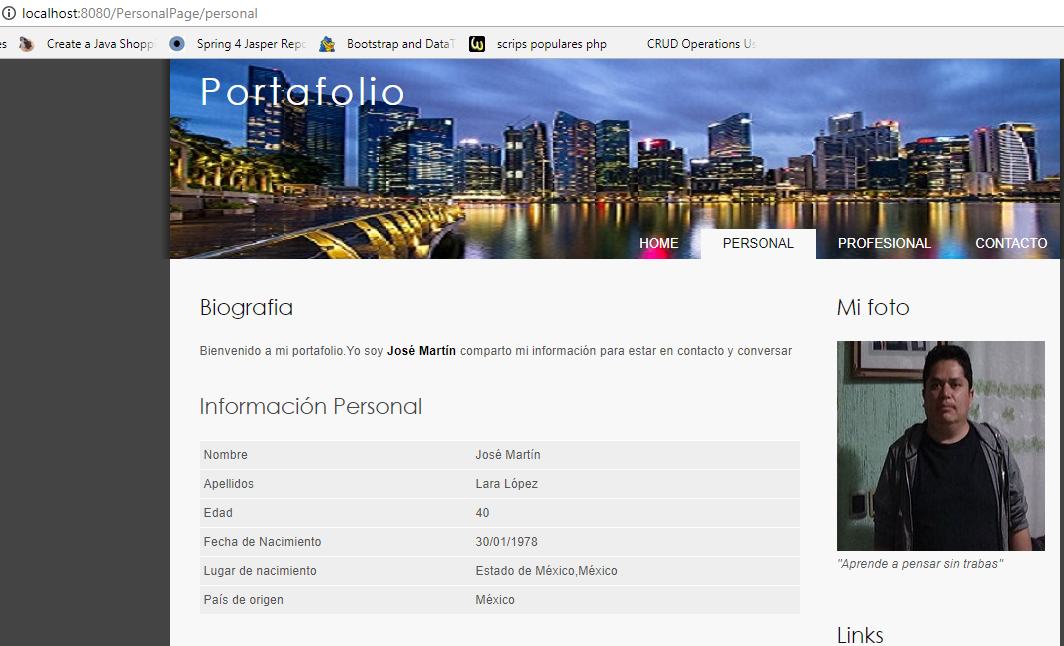Image resolution: width=1064 pixels, height=646 pixels.
Task: Click the Bootstrap and DataTables bookmark favicon
Action: [327, 44]
